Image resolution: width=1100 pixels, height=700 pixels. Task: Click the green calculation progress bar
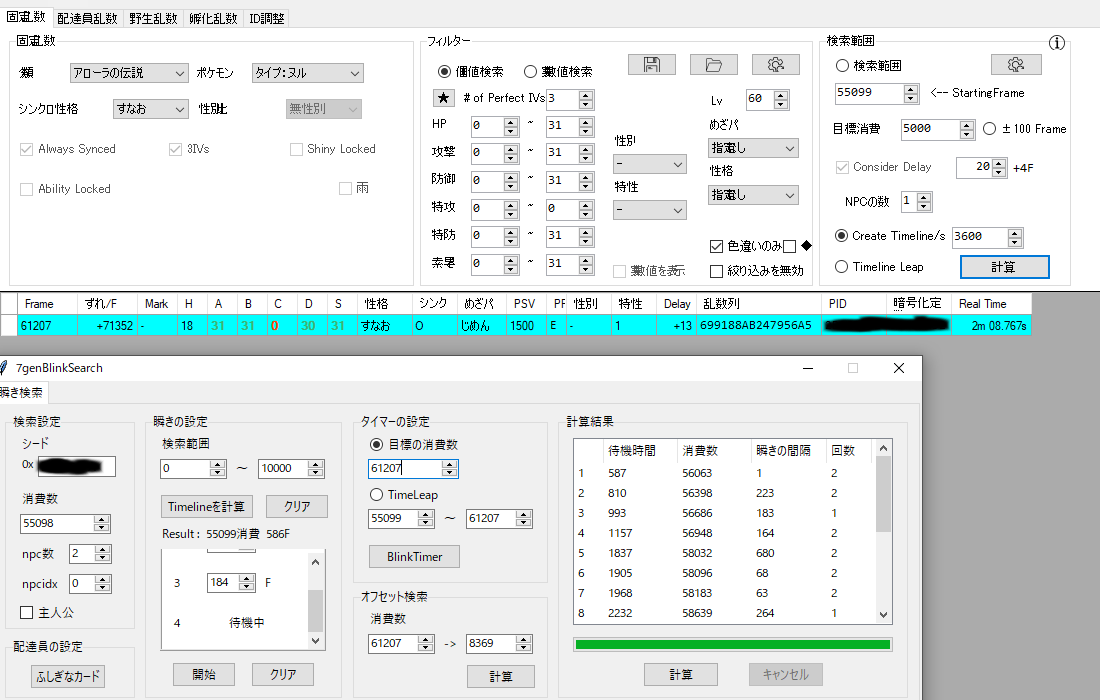tap(732, 645)
